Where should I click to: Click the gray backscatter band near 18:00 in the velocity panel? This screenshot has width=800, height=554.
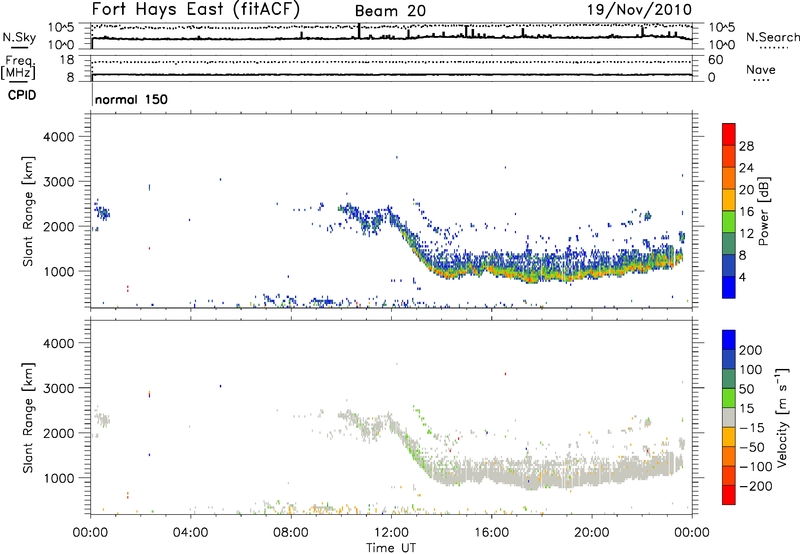click(541, 477)
